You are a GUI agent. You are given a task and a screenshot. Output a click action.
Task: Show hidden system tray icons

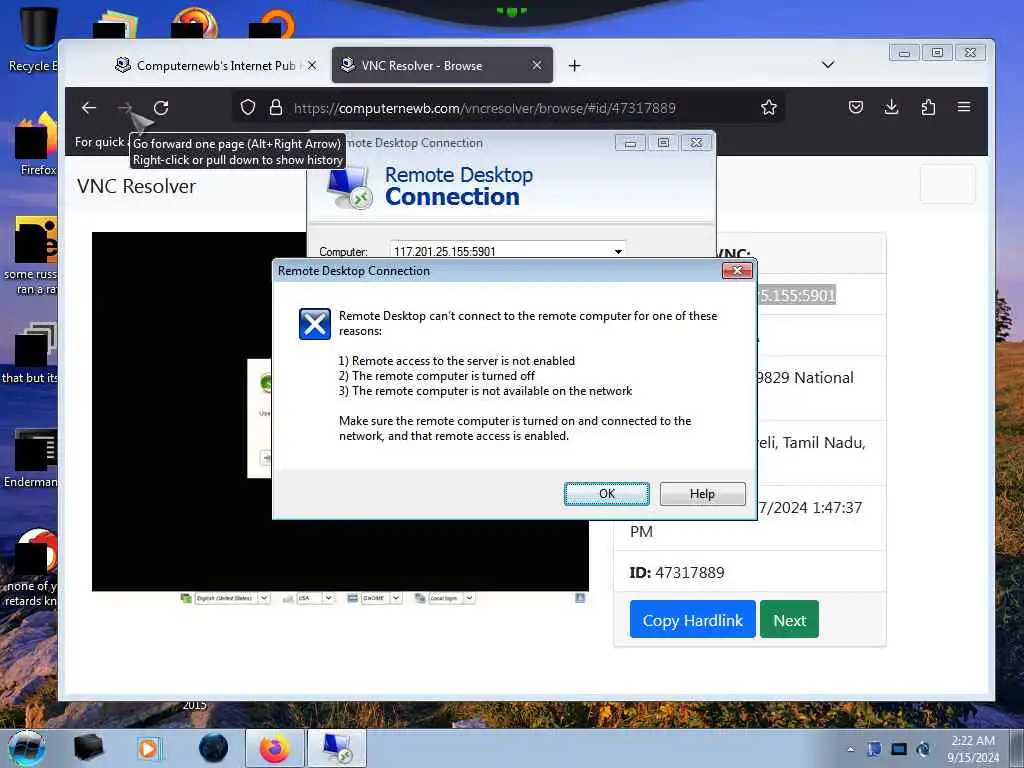(x=850, y=749)
